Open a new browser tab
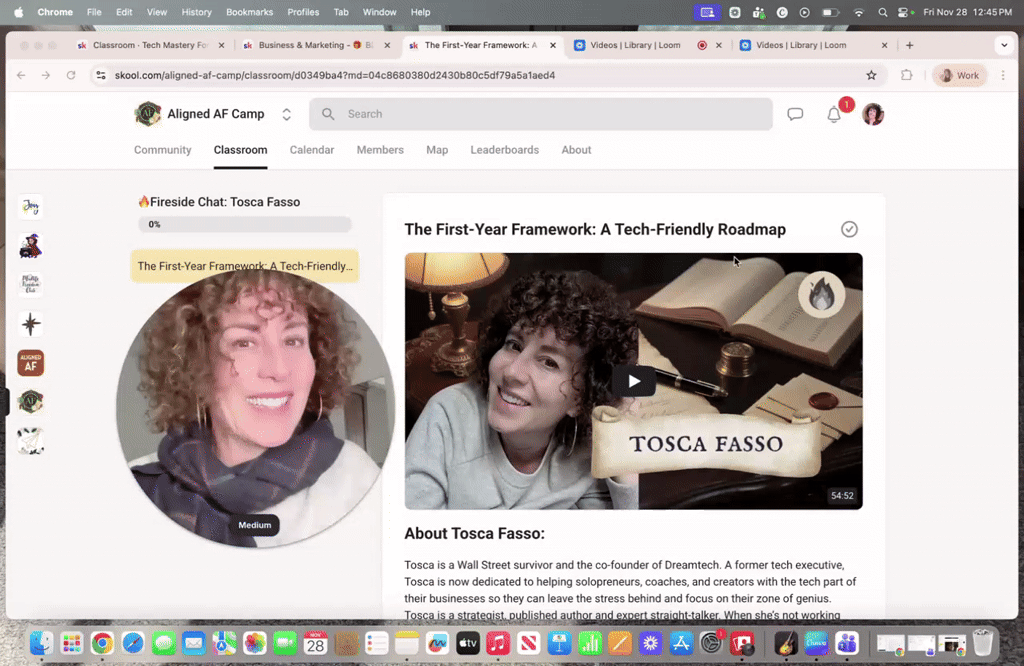The image size is (1024, 666). [910, 45]
